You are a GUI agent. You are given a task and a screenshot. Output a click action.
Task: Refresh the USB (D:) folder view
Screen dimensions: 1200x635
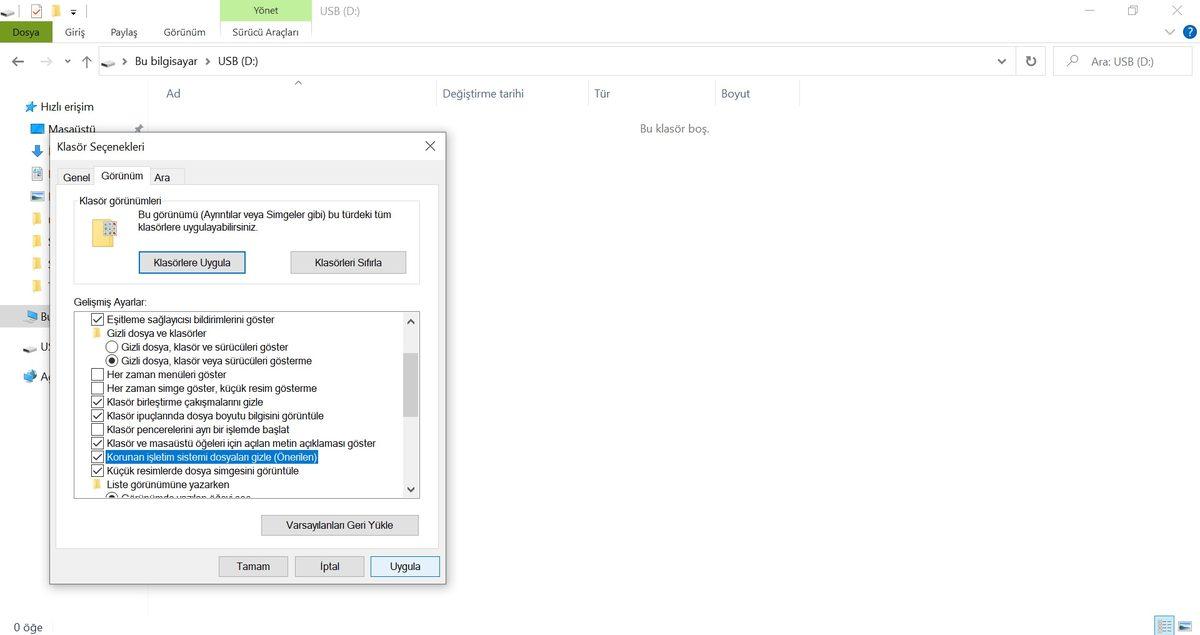click(1031, 62)
